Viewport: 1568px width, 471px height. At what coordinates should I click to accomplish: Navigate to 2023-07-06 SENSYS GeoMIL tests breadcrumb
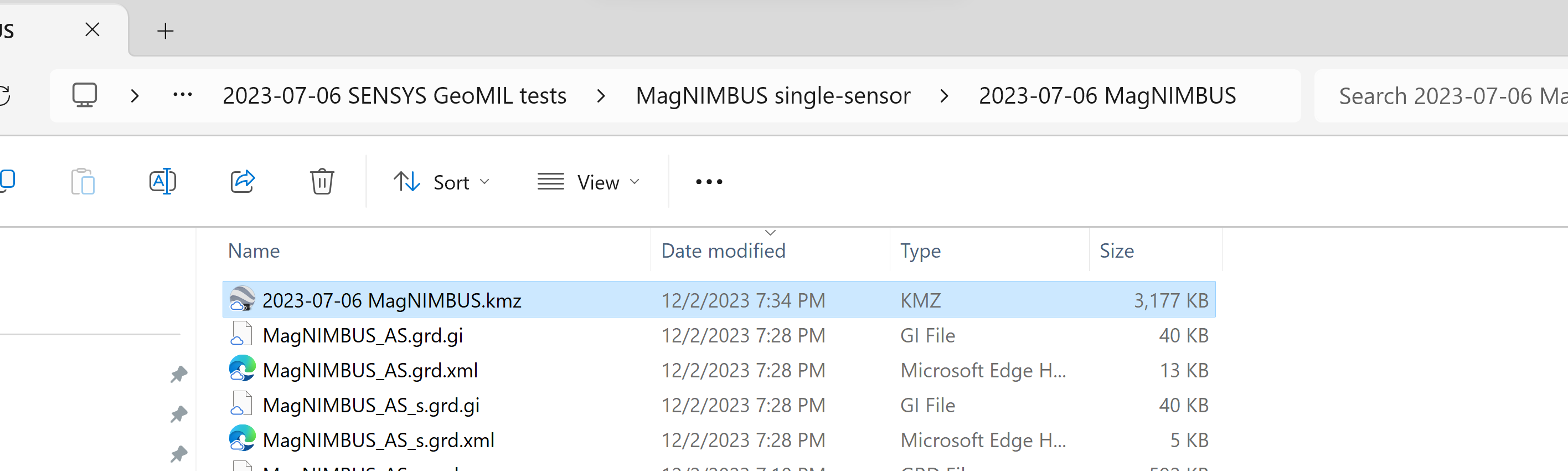tap(394, 96)
